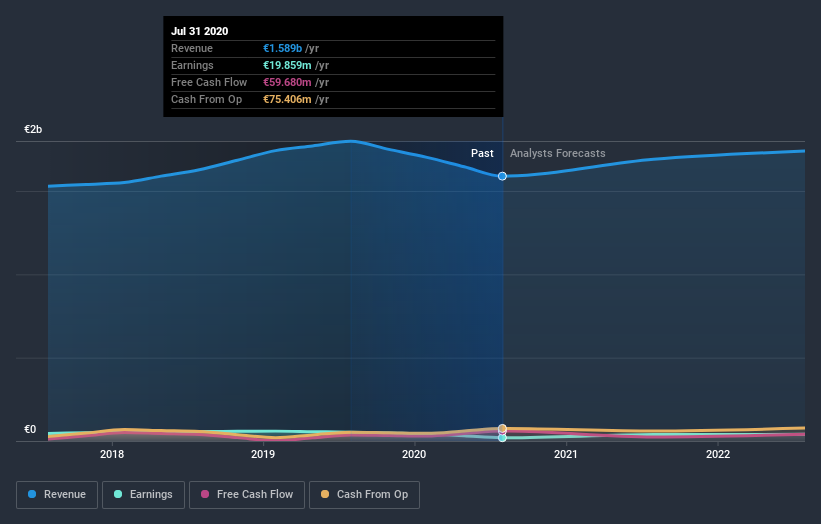This screenshot has width=821, height=524.
Task: Click the teal Earnings data point marker
Action: pos(502,438)
